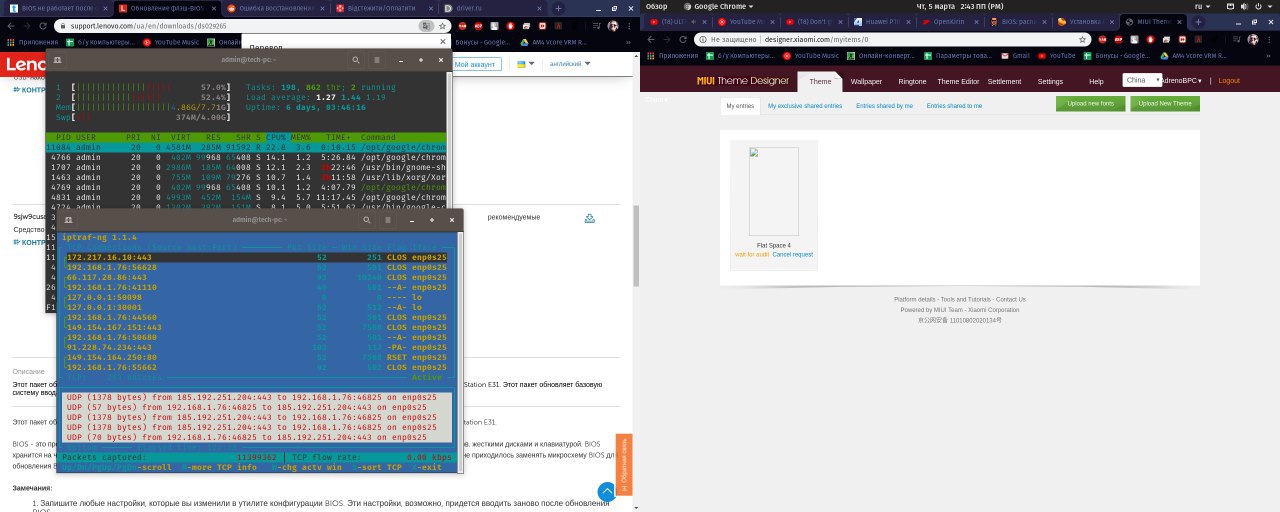This screenshot has width=1280, height=512.
Task: Open Chrome menu in the Xiaomi window
Action: 1270,39
